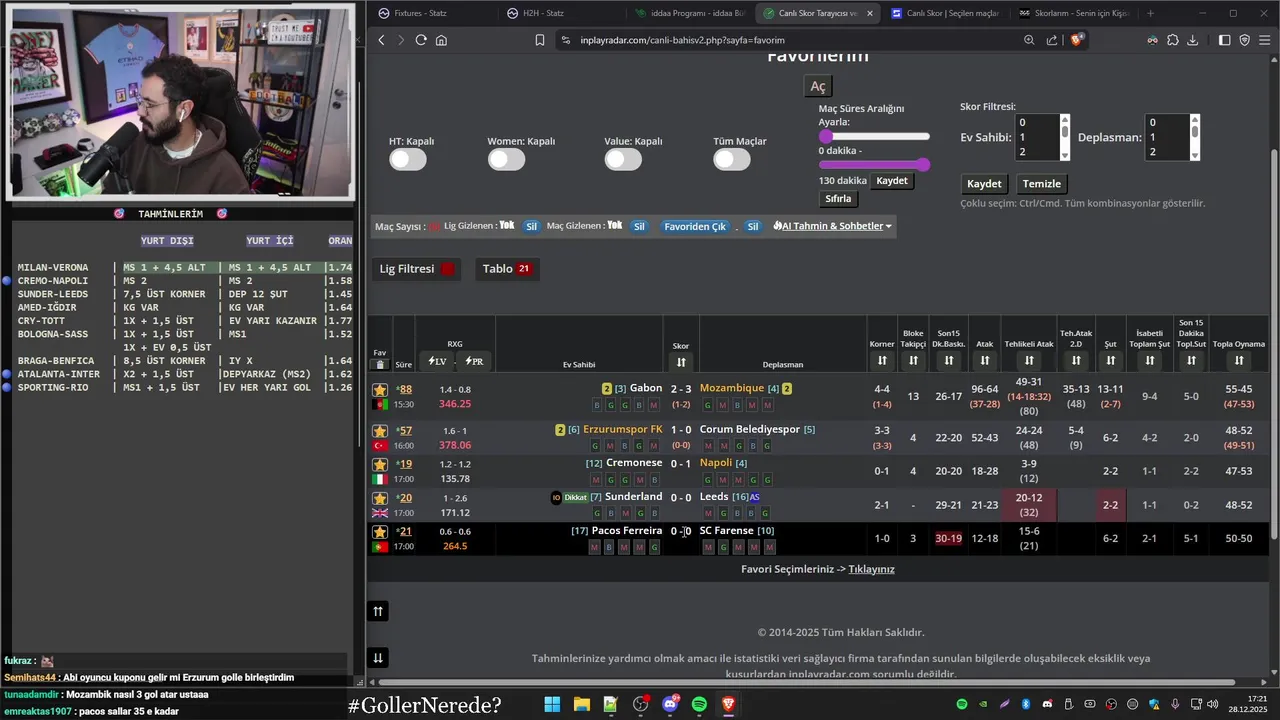Select score 1 in Ev Sahibi list
This screenshot has width=1280, height=720.
click(1036, 137)
